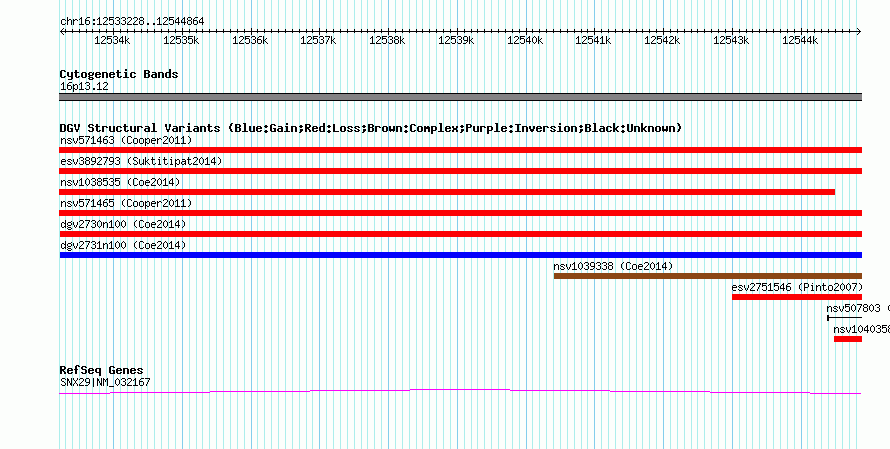Click red loss bar for esv3892793
Image resolution: width=890 pixels, height=449 pixels.
pos(460,171)
